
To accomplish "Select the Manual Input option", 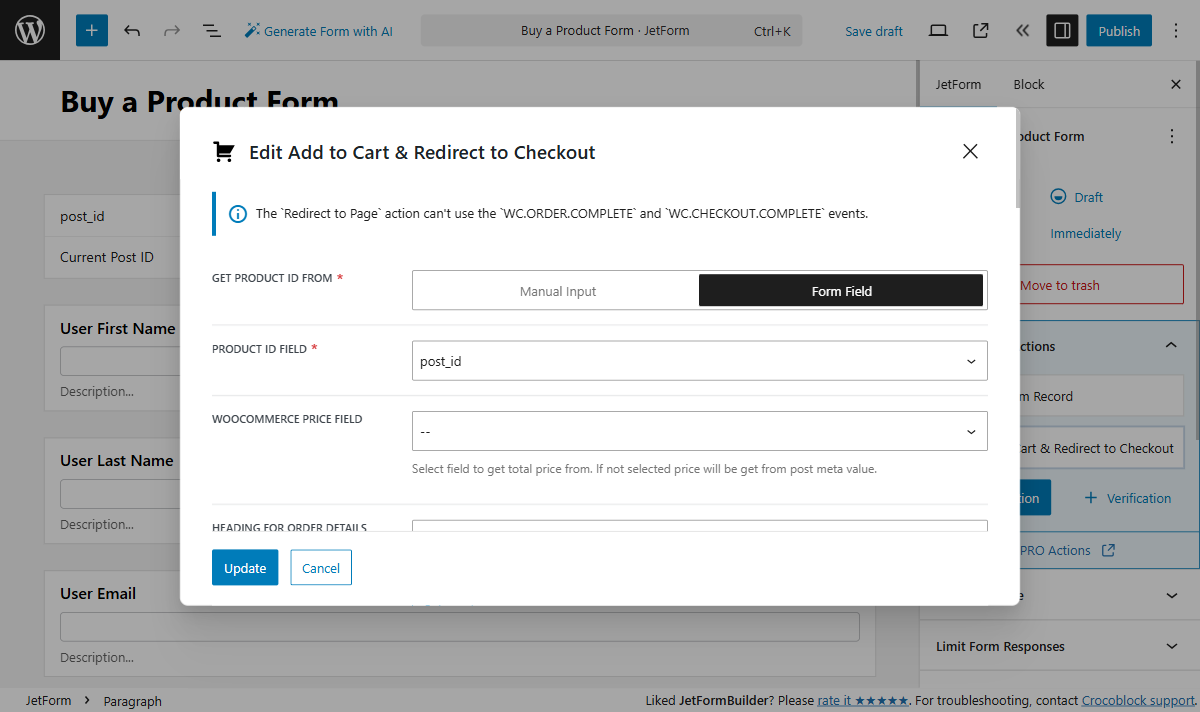I will 557,291.
